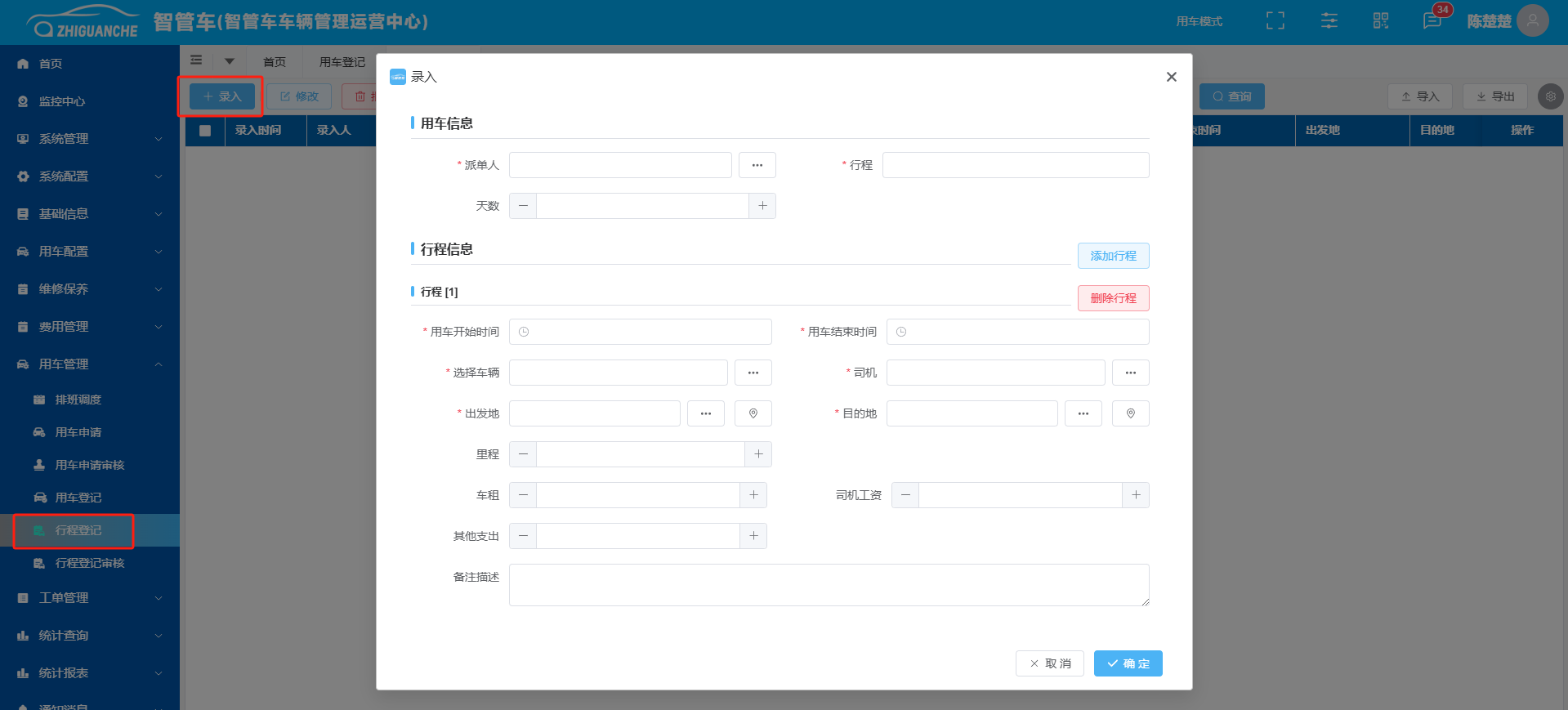1568x710 pixels.
Task: Increase 天数 with the plus stepper
Action: pyautogui.click(x=762, y=206)
